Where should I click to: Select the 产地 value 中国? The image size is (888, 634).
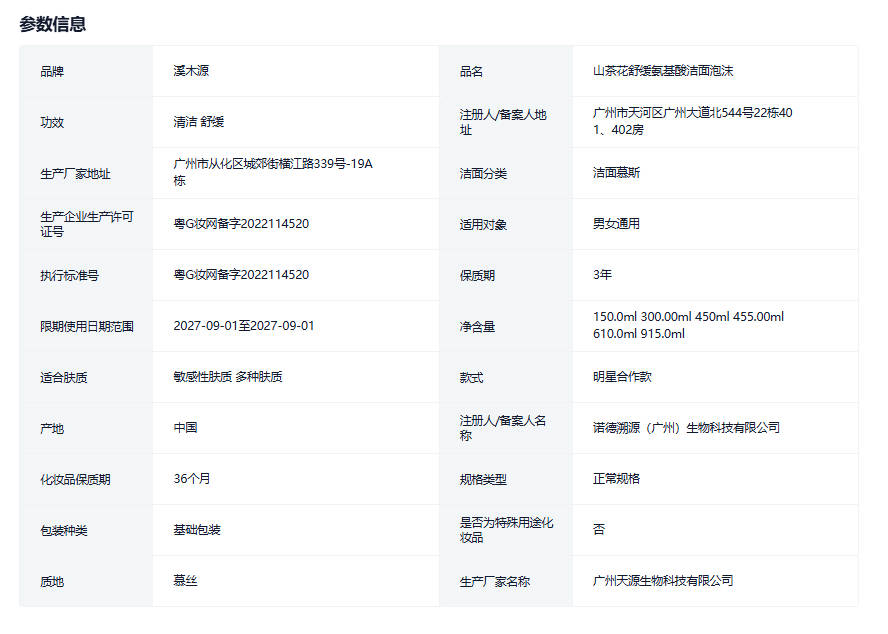tap(185, 428)
